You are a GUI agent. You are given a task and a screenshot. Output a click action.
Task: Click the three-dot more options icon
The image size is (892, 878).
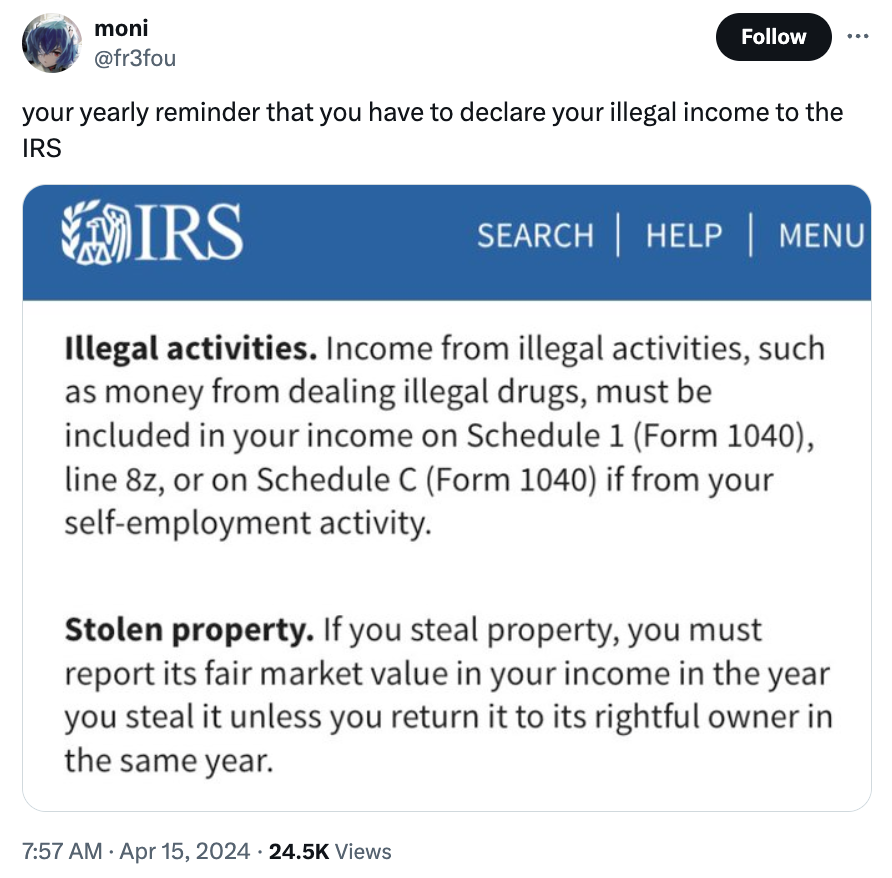point(858,36)
